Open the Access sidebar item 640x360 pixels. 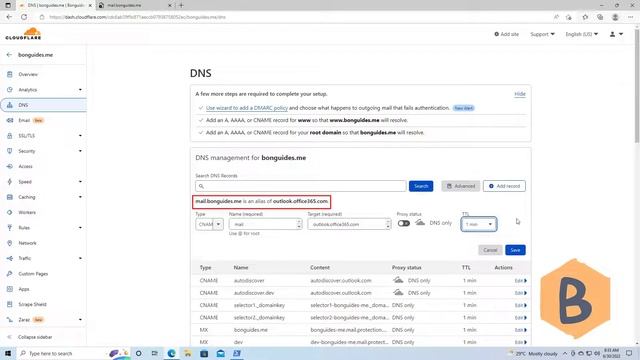pos(25,167)
